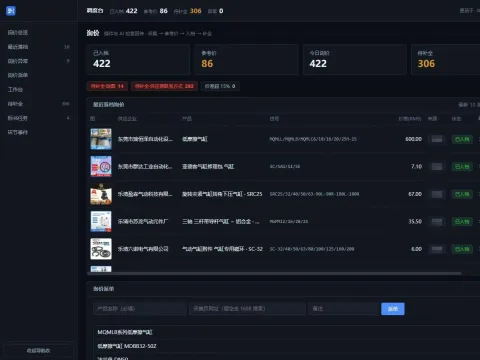The height and width of the screenshot is (360, 480).
Task: Open the sidebar item with badge 18
Action: tap(39, 47)
